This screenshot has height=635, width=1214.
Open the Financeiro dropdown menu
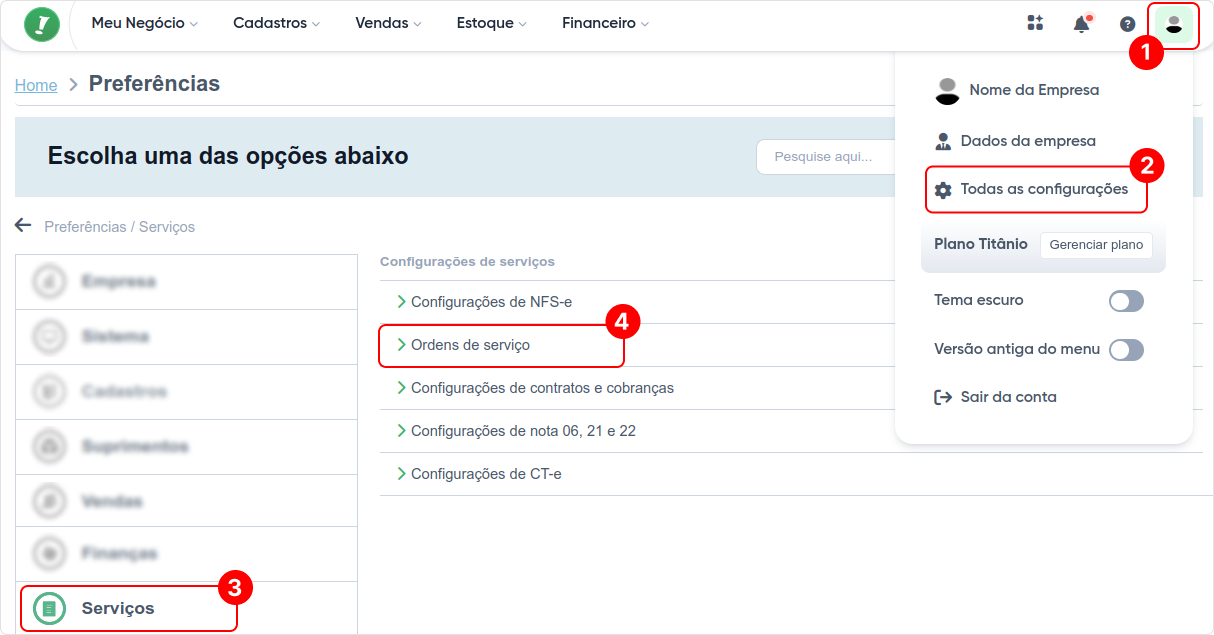605,23
